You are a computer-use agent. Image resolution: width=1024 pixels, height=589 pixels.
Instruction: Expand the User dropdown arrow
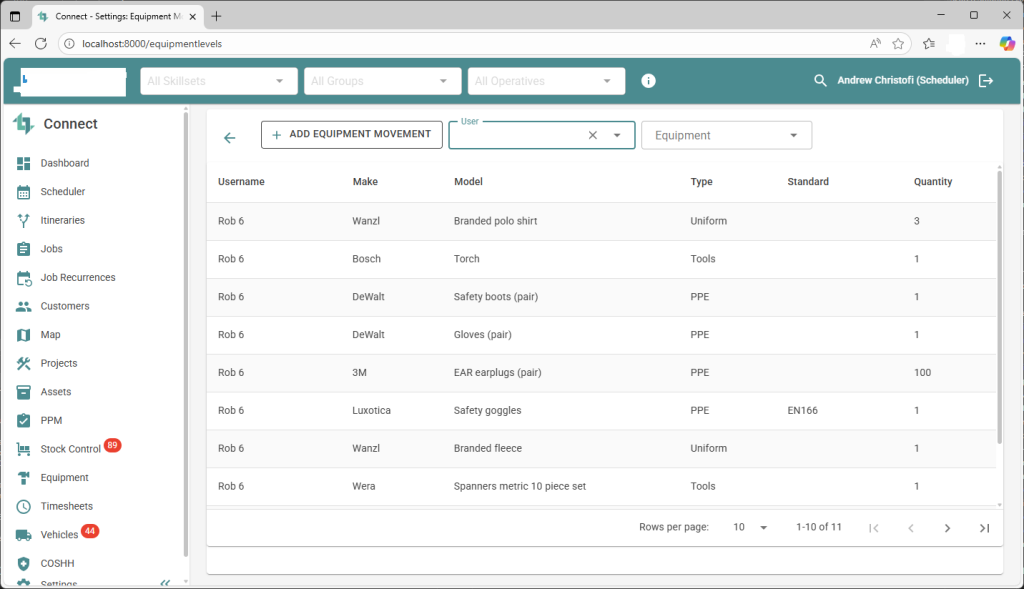[x=617, y=135]
